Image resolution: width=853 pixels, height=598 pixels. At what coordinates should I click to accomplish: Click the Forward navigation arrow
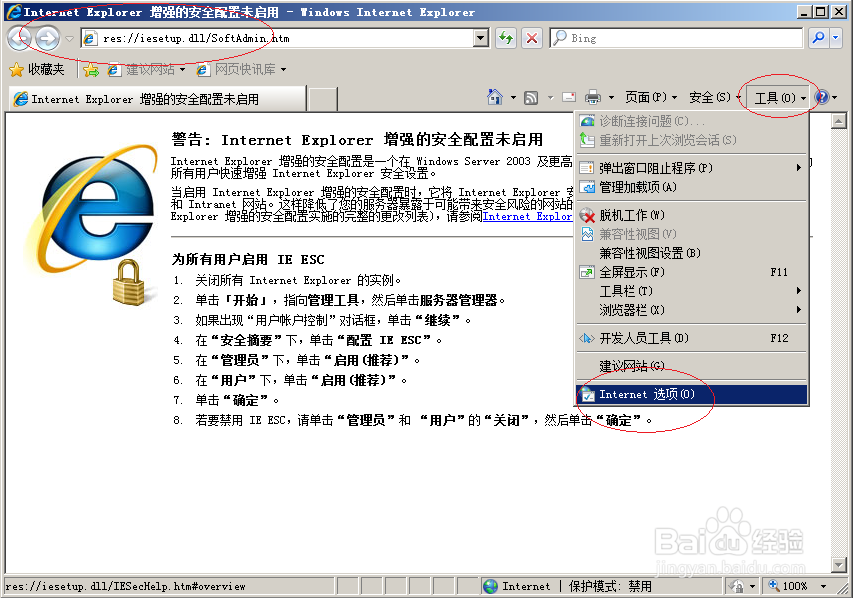click(x=47, y=38)
